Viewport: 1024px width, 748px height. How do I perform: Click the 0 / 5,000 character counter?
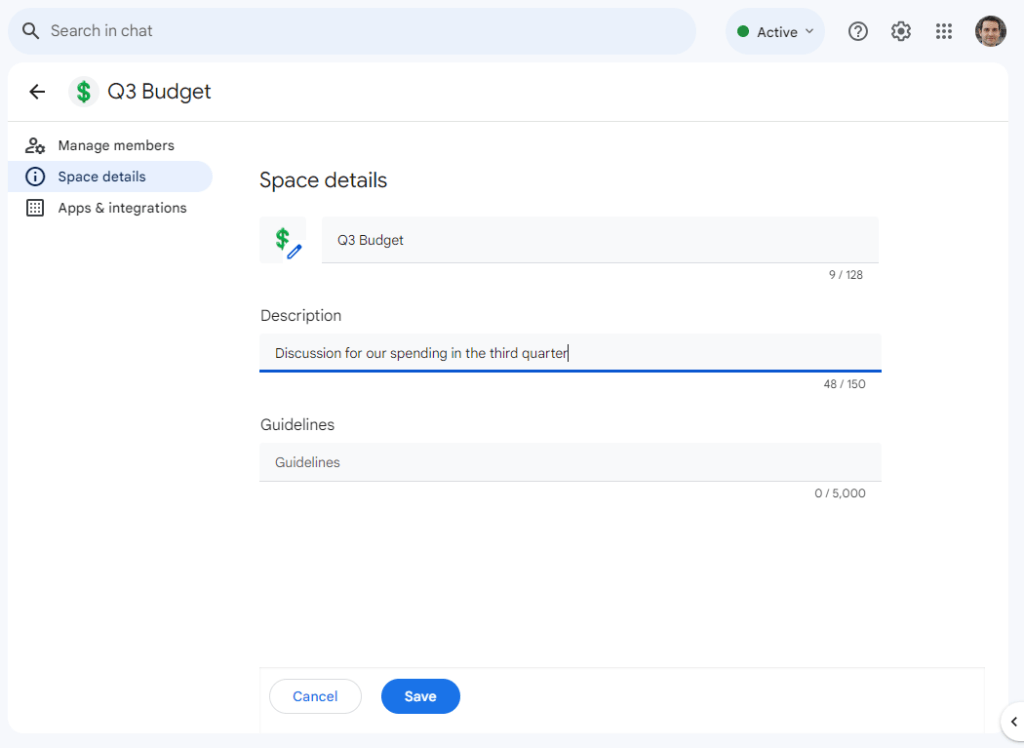click(840, 493)
